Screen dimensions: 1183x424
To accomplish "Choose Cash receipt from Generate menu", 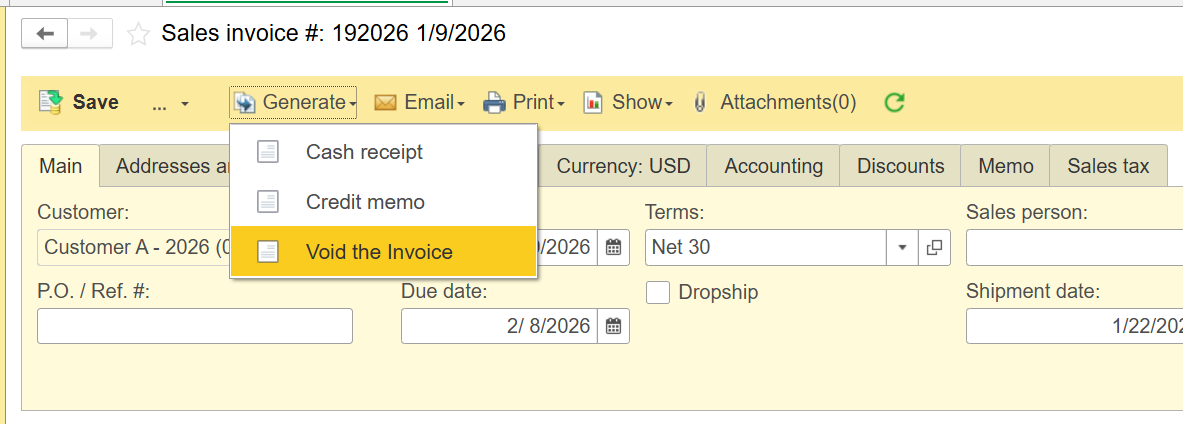I will click(364, 152).
